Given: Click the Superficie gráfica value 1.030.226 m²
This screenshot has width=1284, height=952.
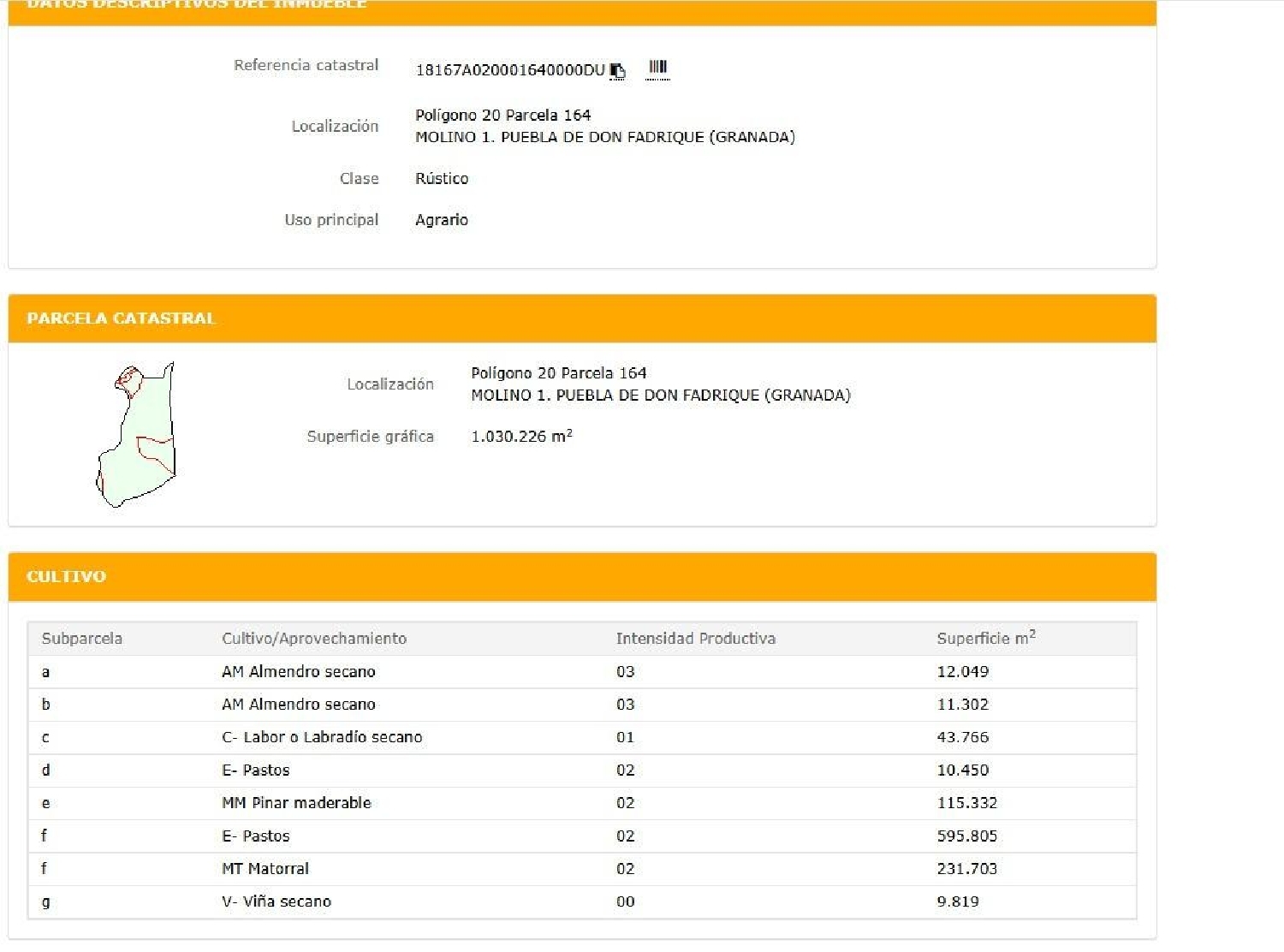Looking at the screenshot, I should [x=521, y=437].
